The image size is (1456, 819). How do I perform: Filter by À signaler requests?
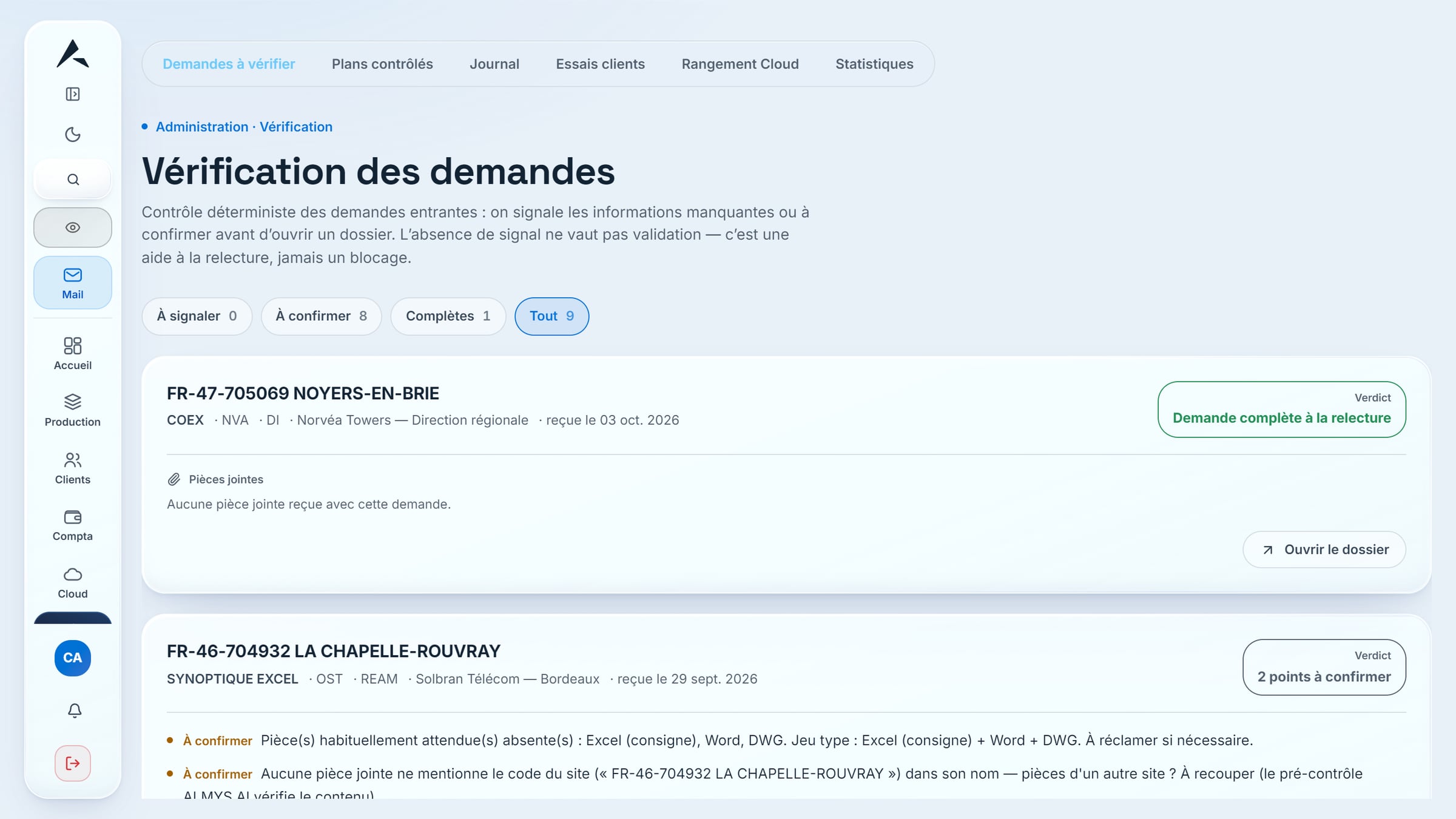pyautogui.click(x=197, y=316)
